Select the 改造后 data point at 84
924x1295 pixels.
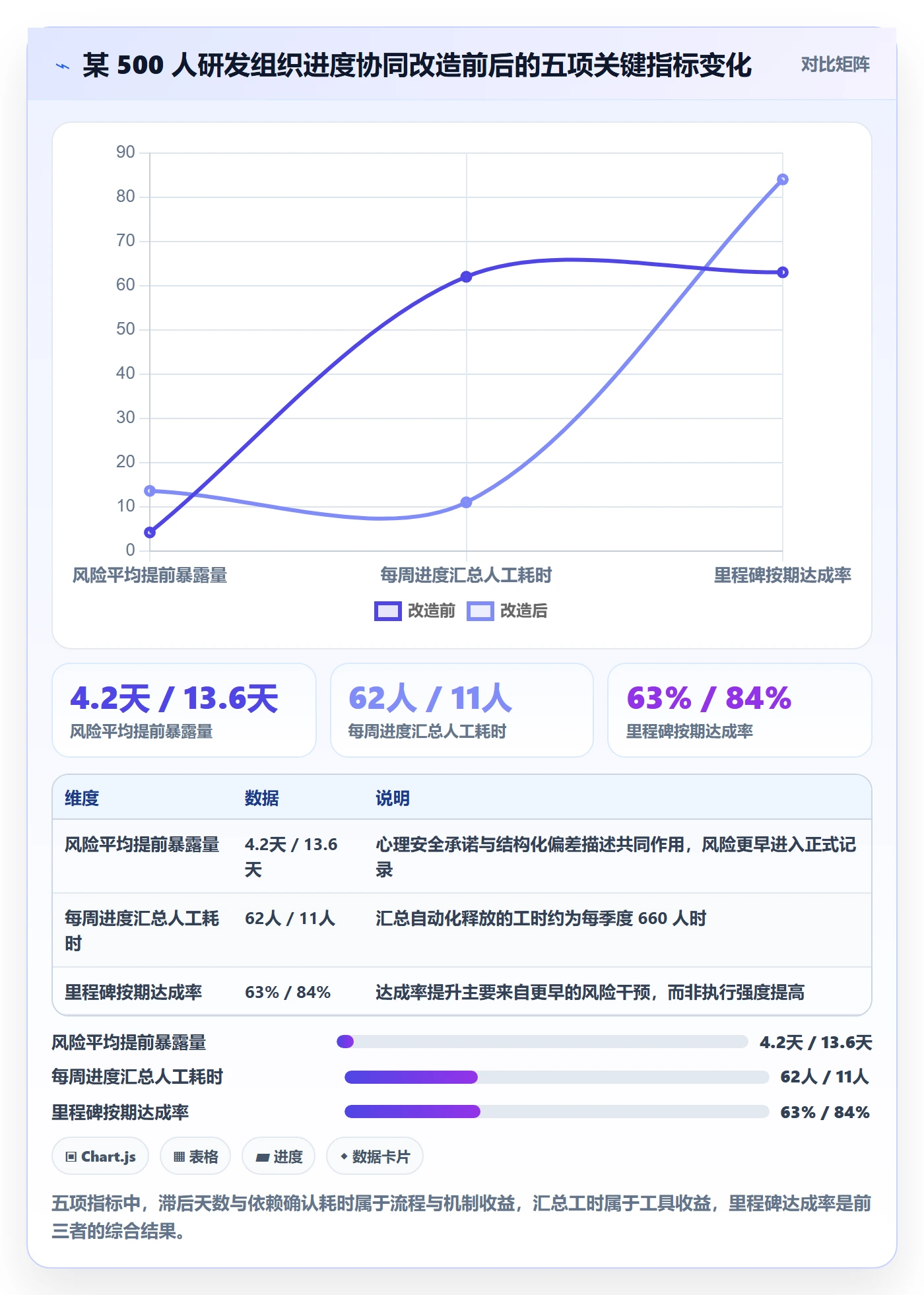pyautogui.click(x=782, y=180)
